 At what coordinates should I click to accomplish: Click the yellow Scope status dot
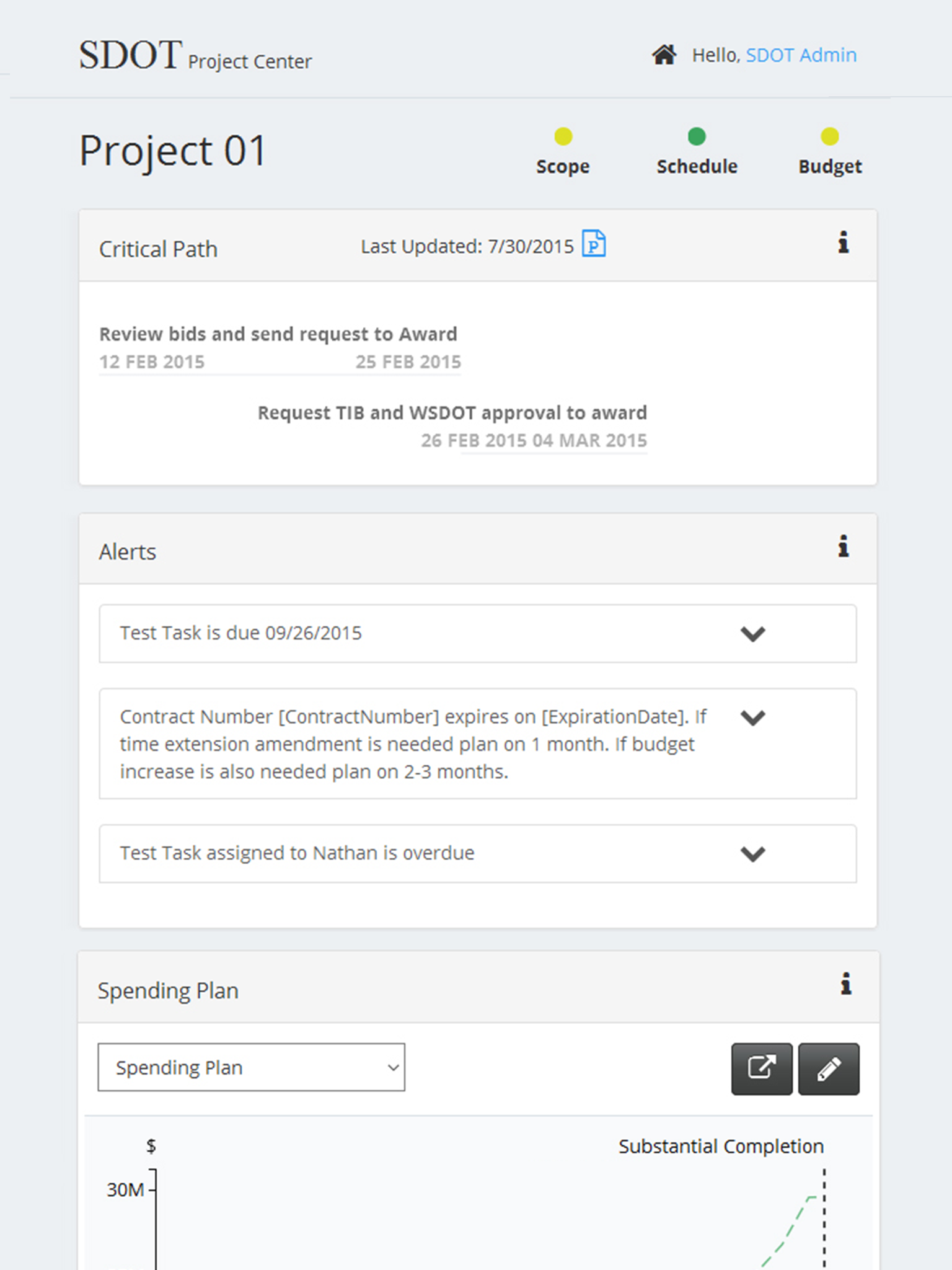563,136
